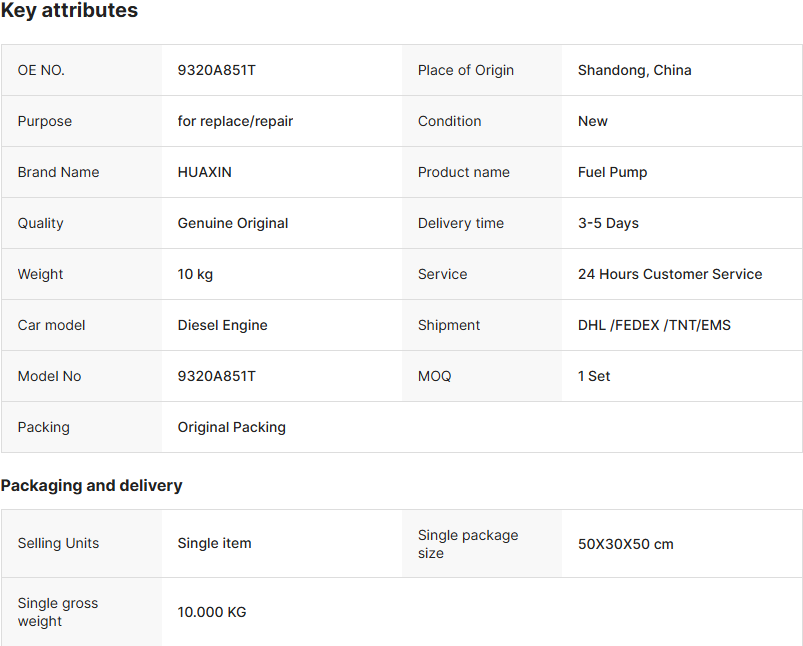Image resolution: width=803 pixels, height=646 pixels.
Task: Select the Single item selling units value
Action: pyautogui.click(x=214, y=543)
